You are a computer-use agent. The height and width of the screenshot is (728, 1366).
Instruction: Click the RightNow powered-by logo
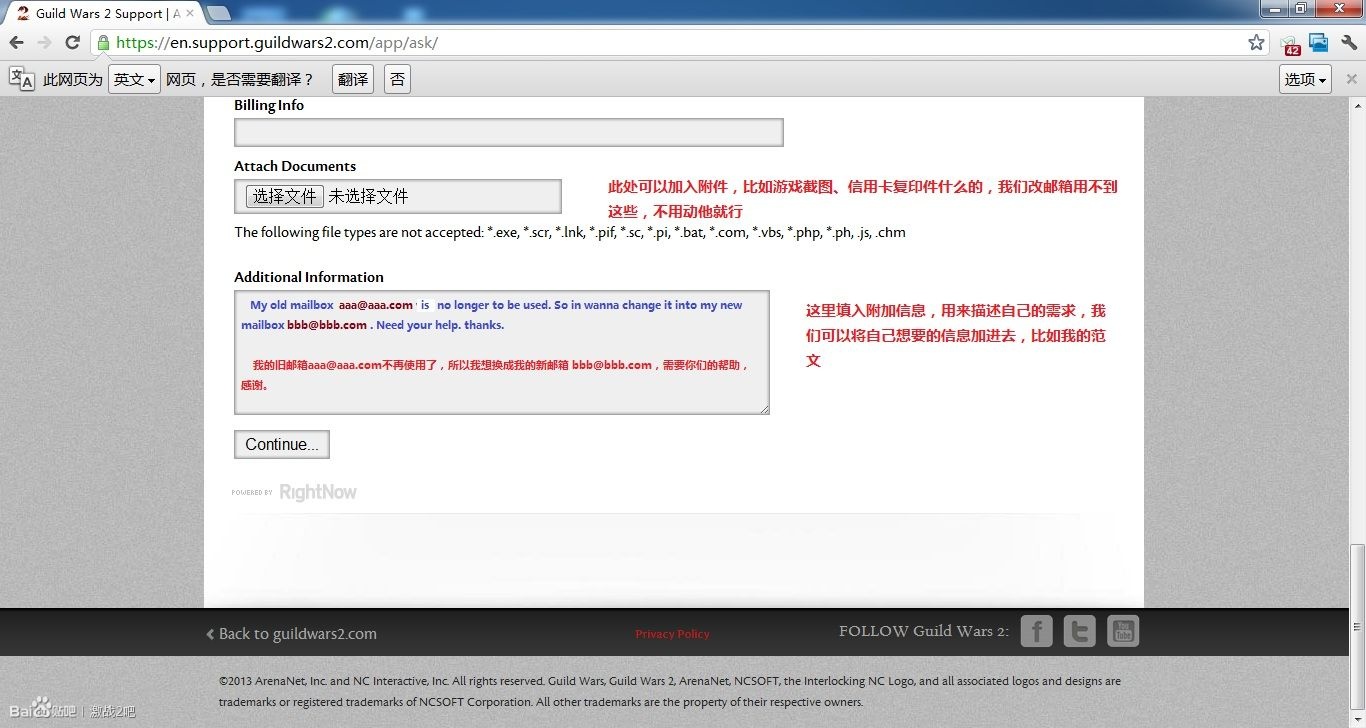[294, 492]
